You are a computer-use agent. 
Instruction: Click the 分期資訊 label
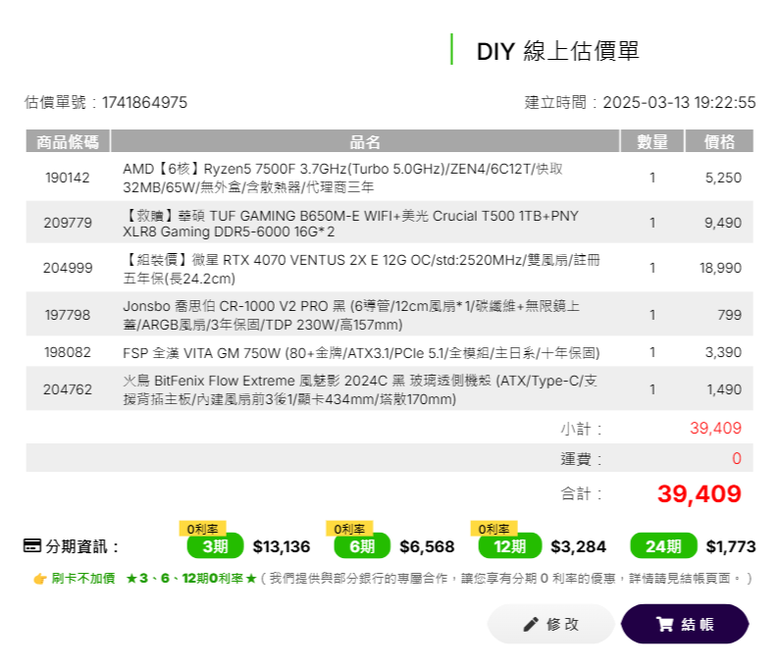83,547
